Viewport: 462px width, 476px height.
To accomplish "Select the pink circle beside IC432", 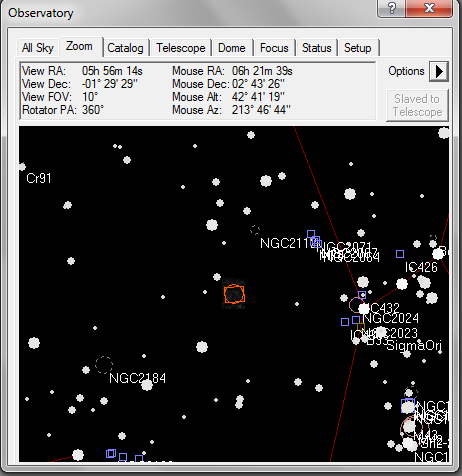I will click(355, 305).
